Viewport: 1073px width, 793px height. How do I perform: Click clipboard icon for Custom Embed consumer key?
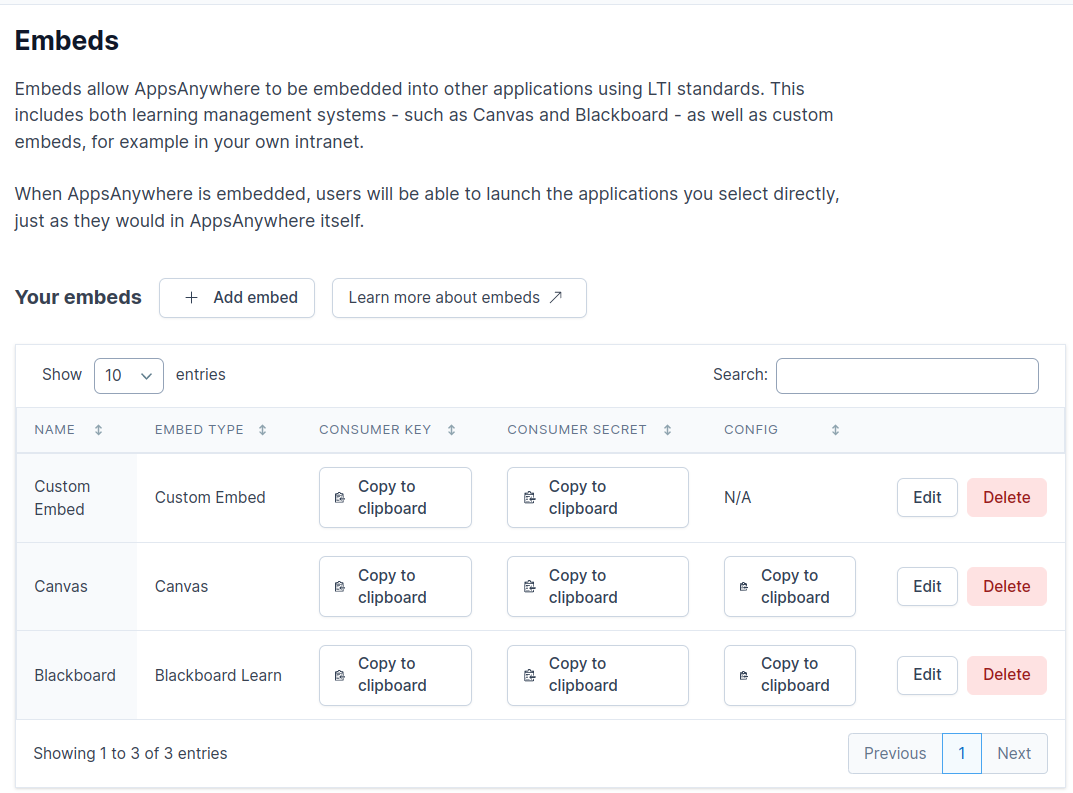click(x=340, y=498)
